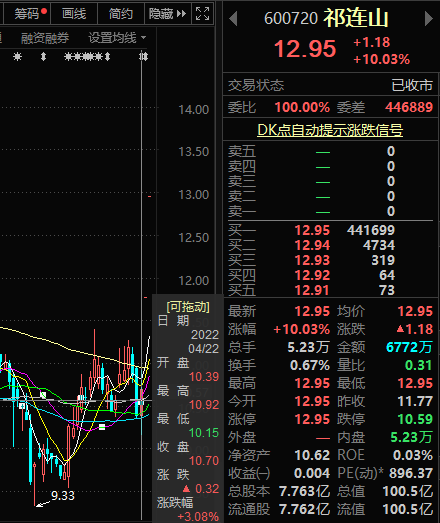The width and height of the screenshot is (440, 523).
Task: Click the 金额 6772万 value
Action: coord(409,347)
